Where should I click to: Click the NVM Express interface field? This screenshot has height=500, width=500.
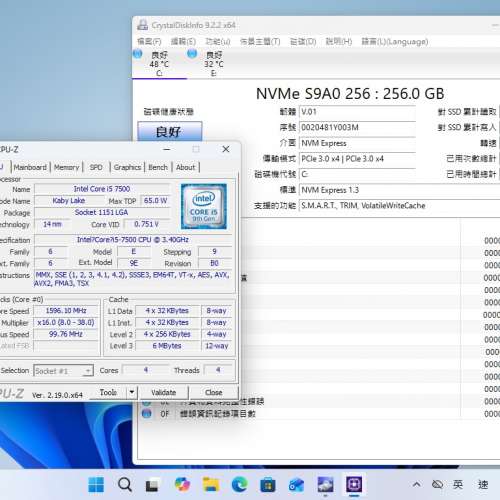coord(357,143)
